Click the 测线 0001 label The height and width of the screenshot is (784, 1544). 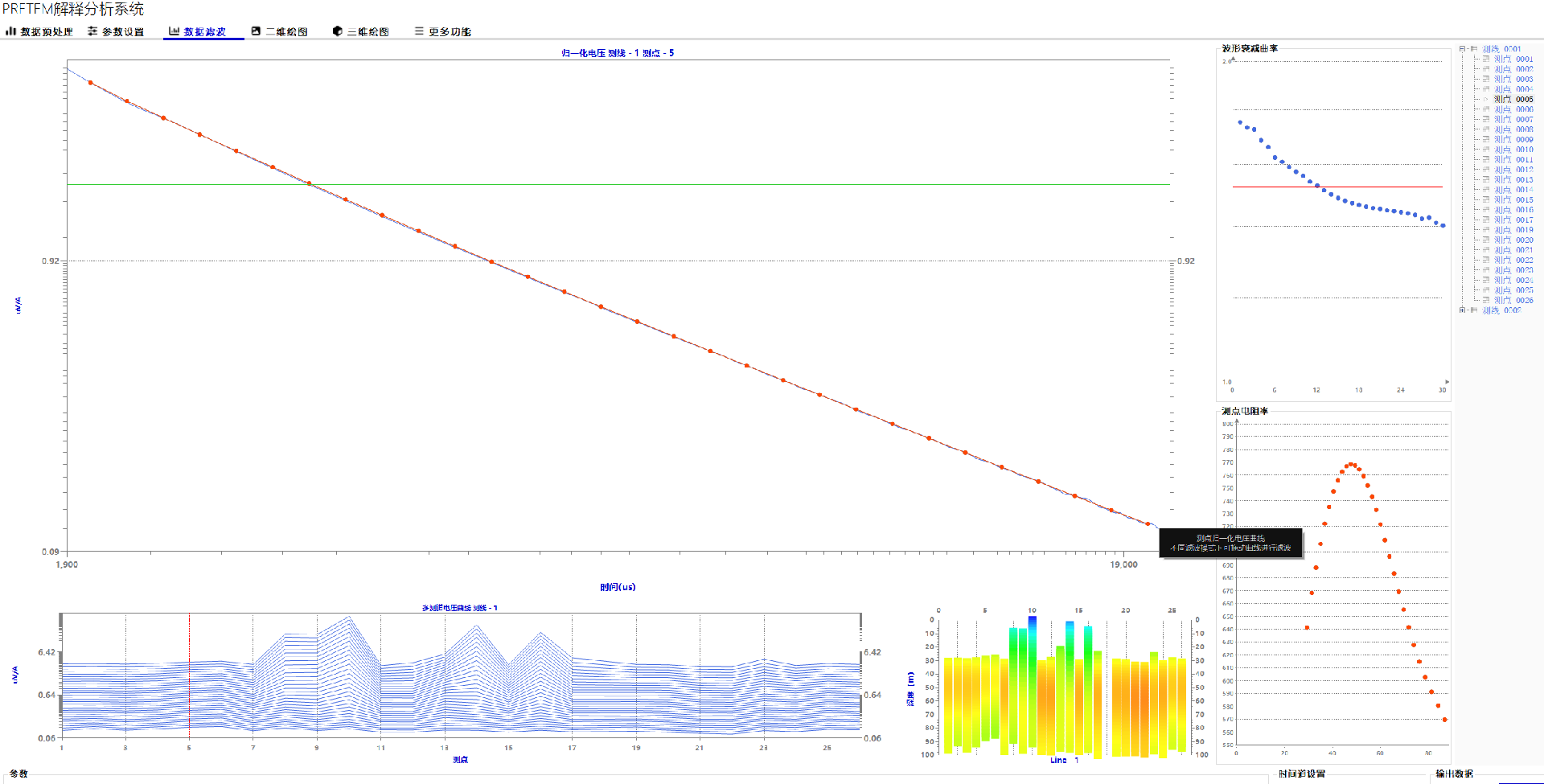(x=1501, y=49)
